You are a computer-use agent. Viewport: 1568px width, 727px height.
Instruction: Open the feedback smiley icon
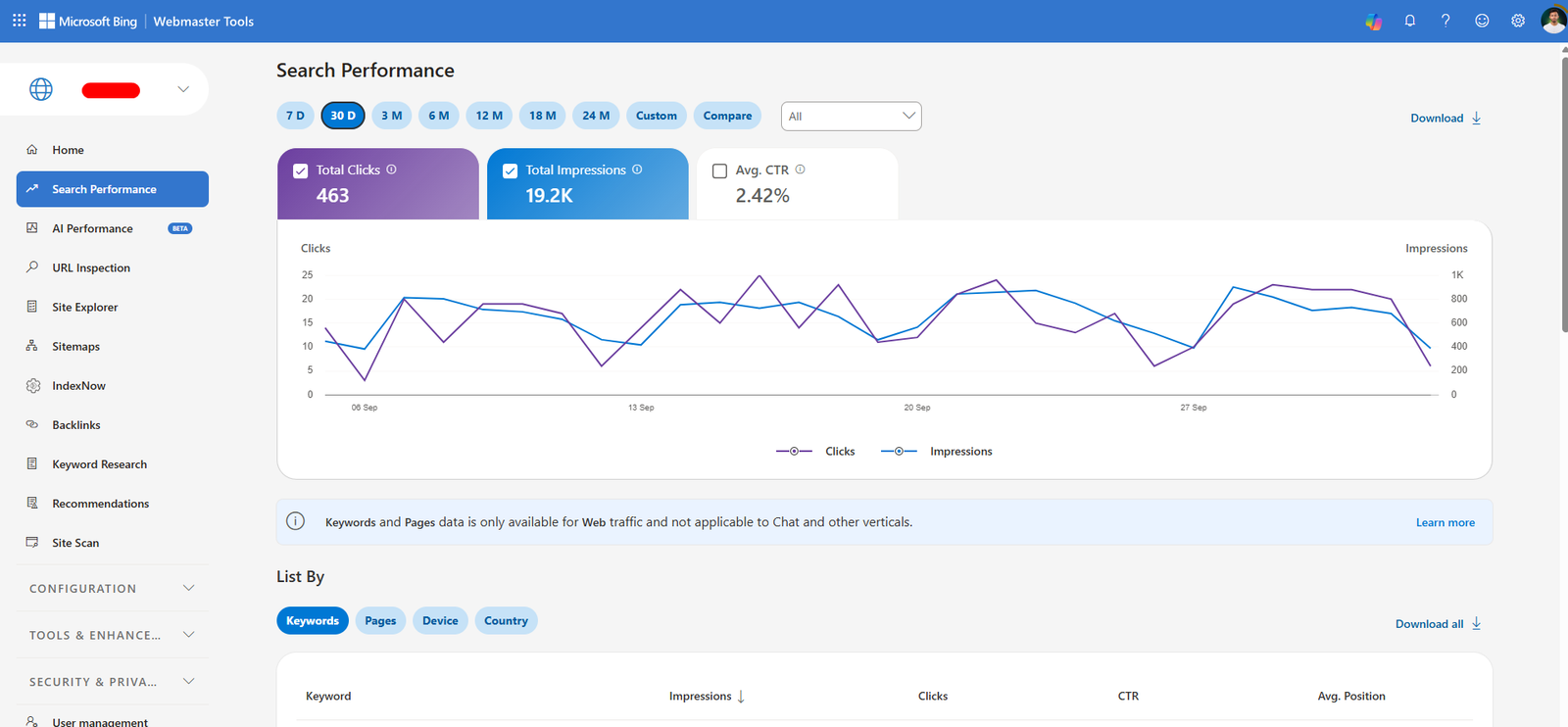coord(1482,21)
